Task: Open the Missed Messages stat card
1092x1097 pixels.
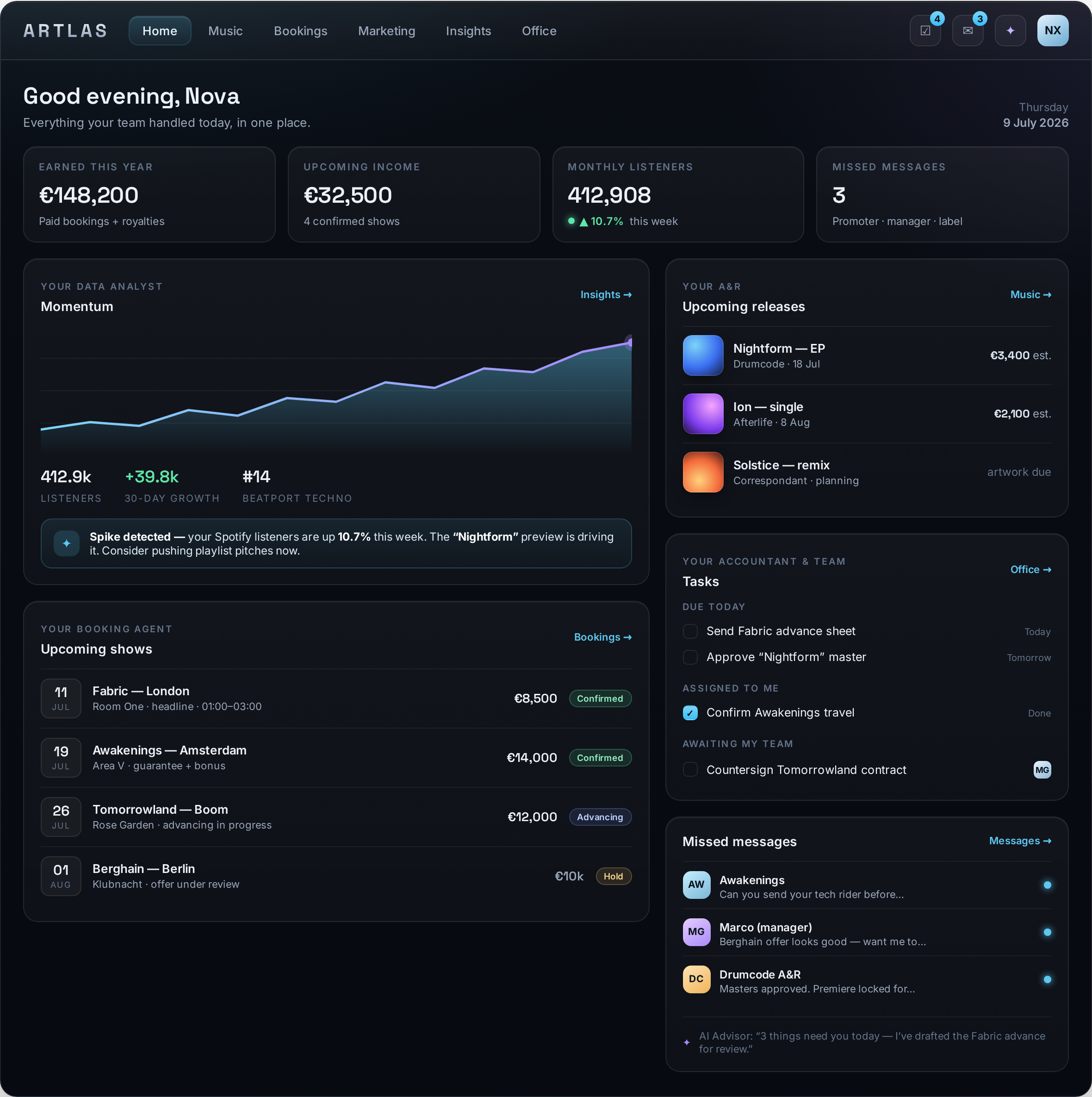Action: 942,195
